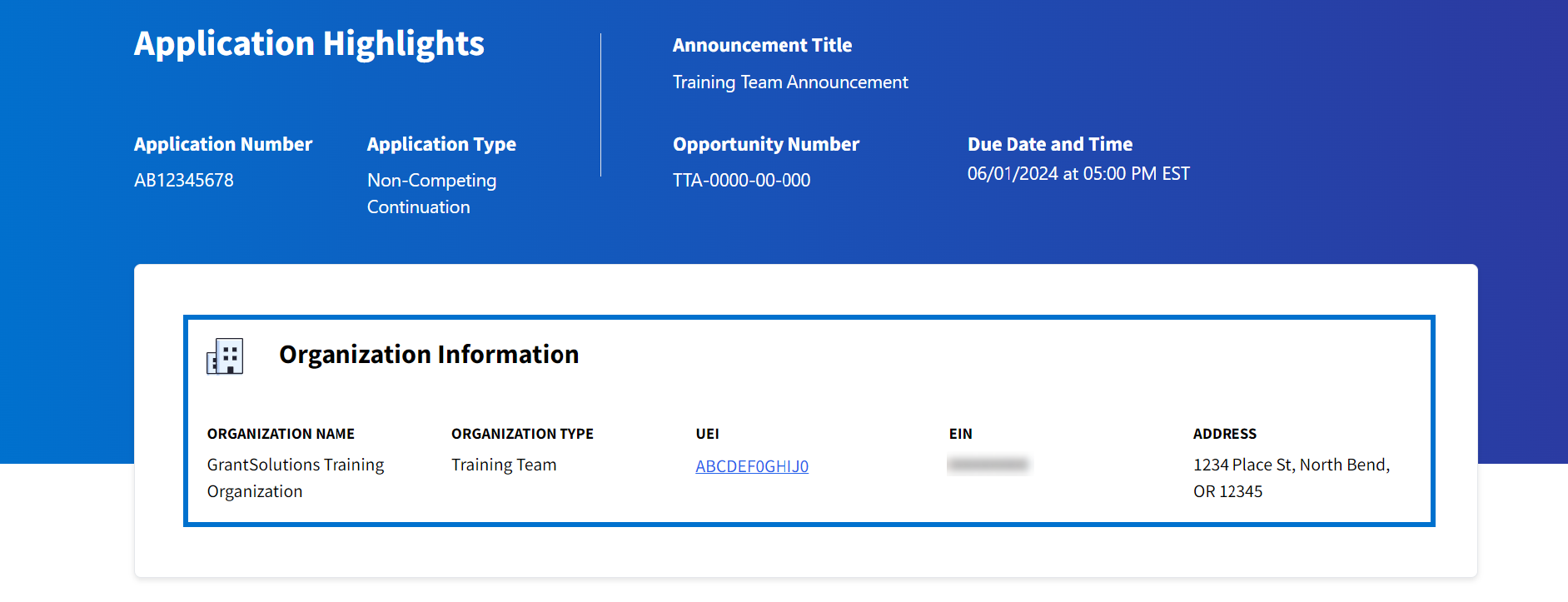Click the Application Type label
The image size is (1568, 602).
coord(441,144)
